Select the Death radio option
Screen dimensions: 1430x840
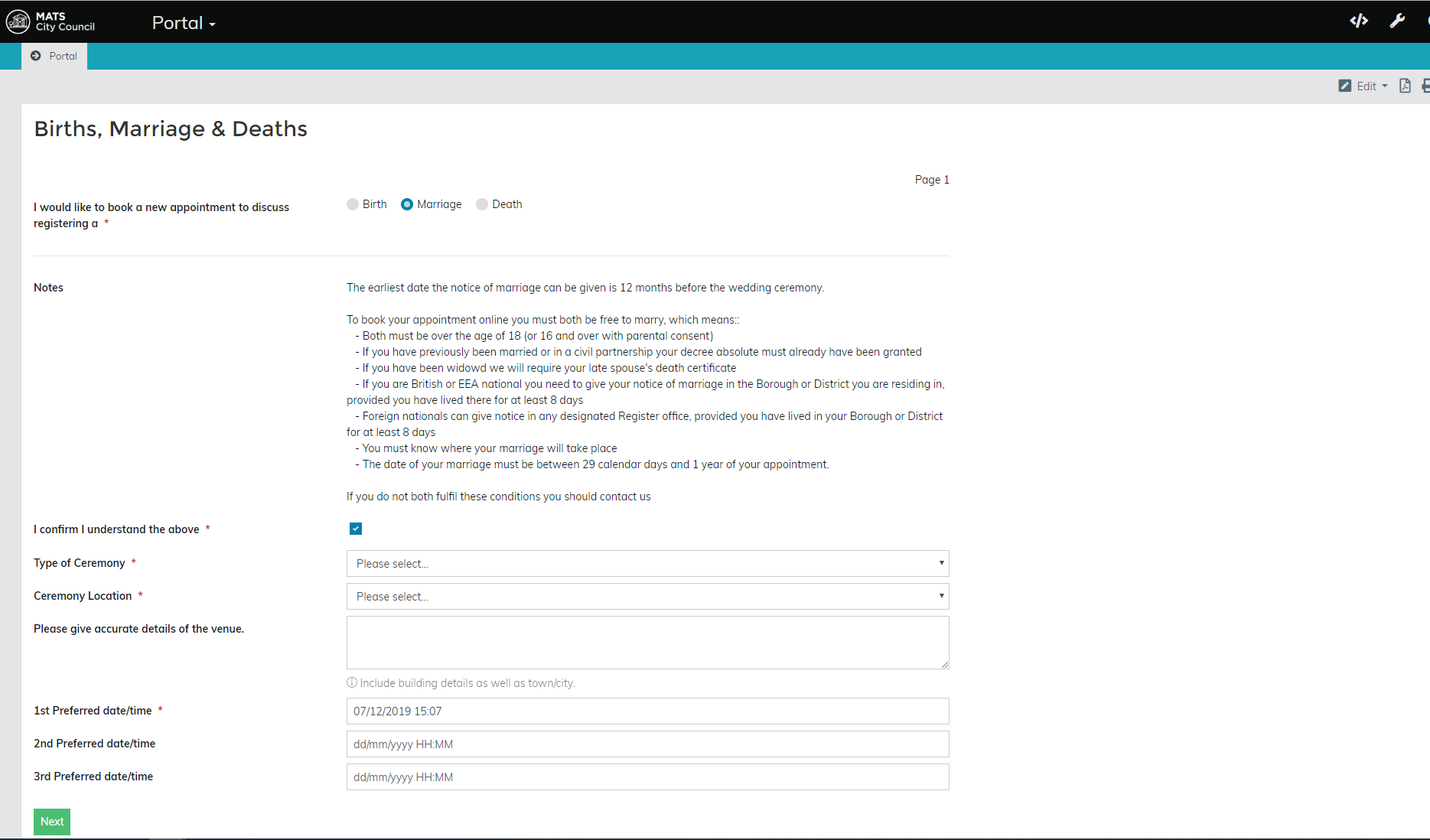click(482, 204)
